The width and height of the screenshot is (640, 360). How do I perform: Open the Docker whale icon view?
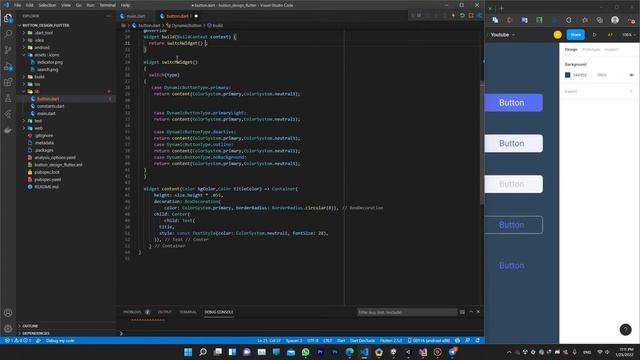click(8, 130)
